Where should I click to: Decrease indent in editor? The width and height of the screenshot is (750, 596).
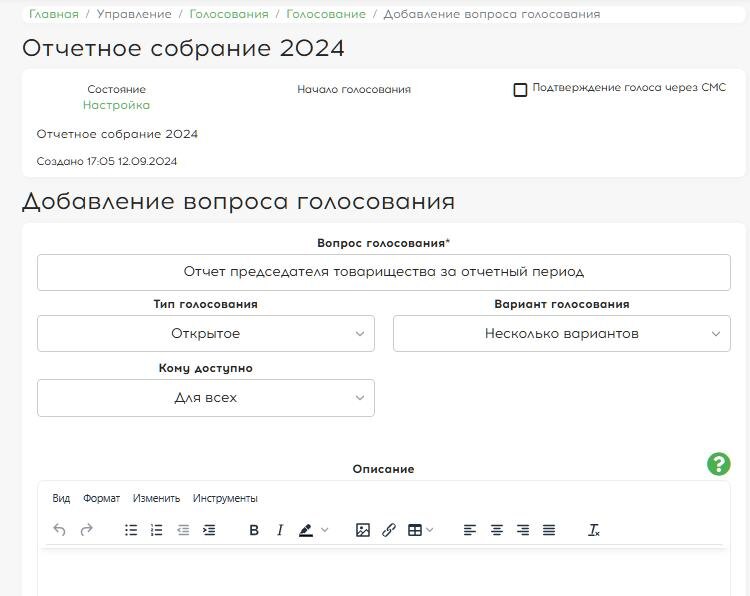pos(183,530)
